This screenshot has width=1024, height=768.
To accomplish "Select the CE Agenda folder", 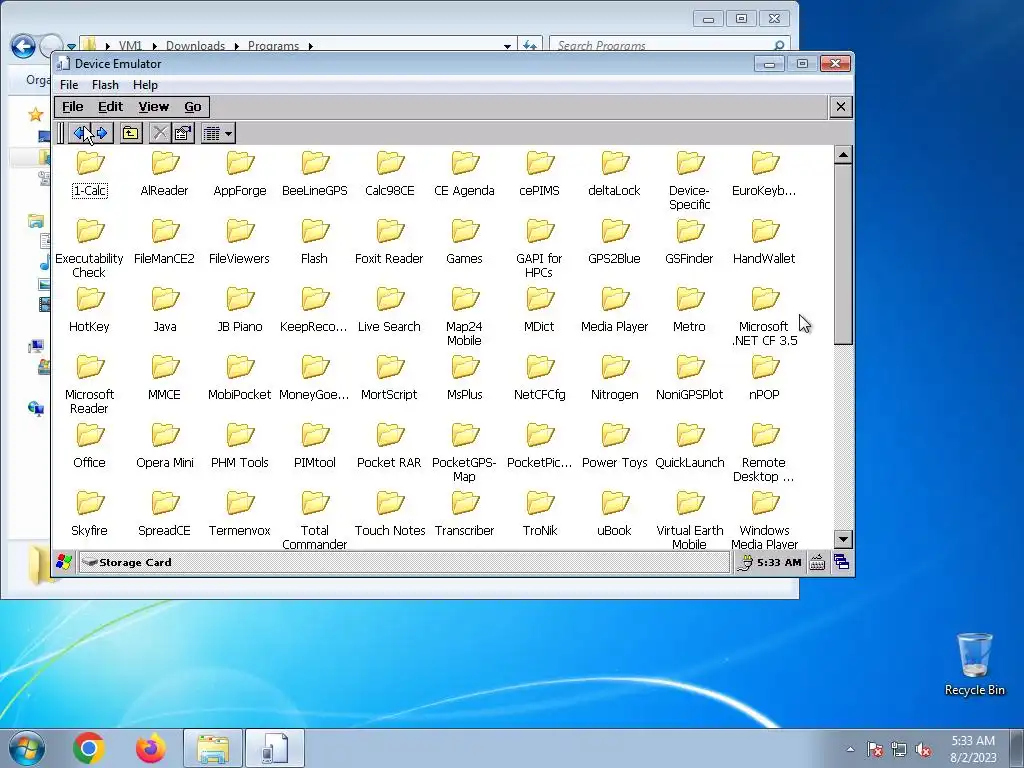I will click(x=464, y=174).
